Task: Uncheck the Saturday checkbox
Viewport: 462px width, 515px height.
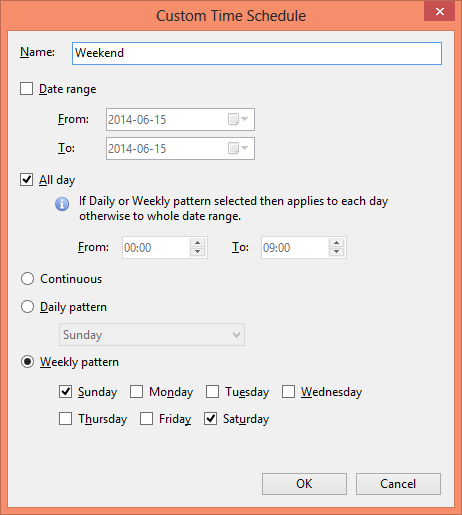Action: 210,419
